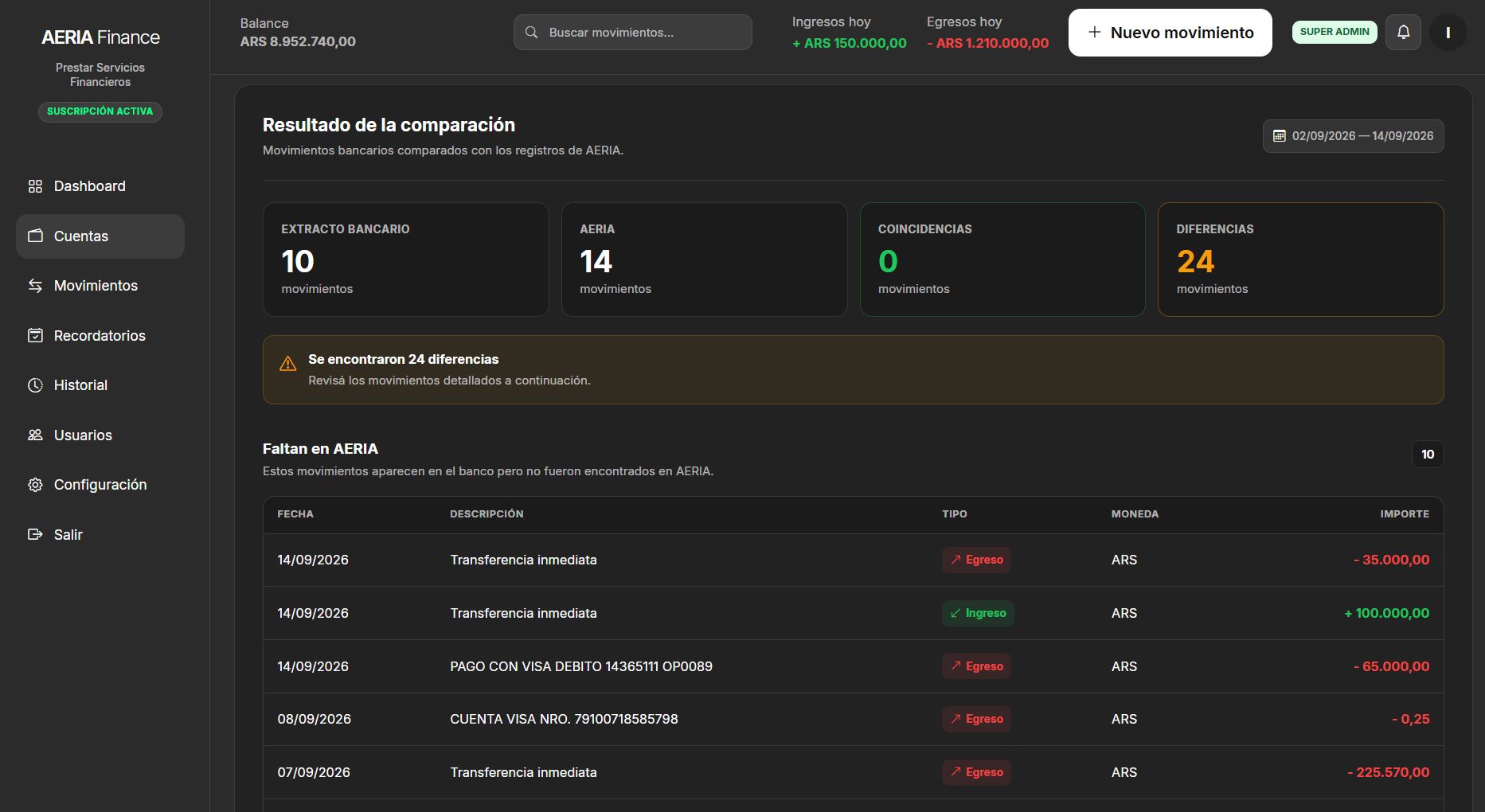
Task: Open Movimientos page
Action: (x=100, y=286)
